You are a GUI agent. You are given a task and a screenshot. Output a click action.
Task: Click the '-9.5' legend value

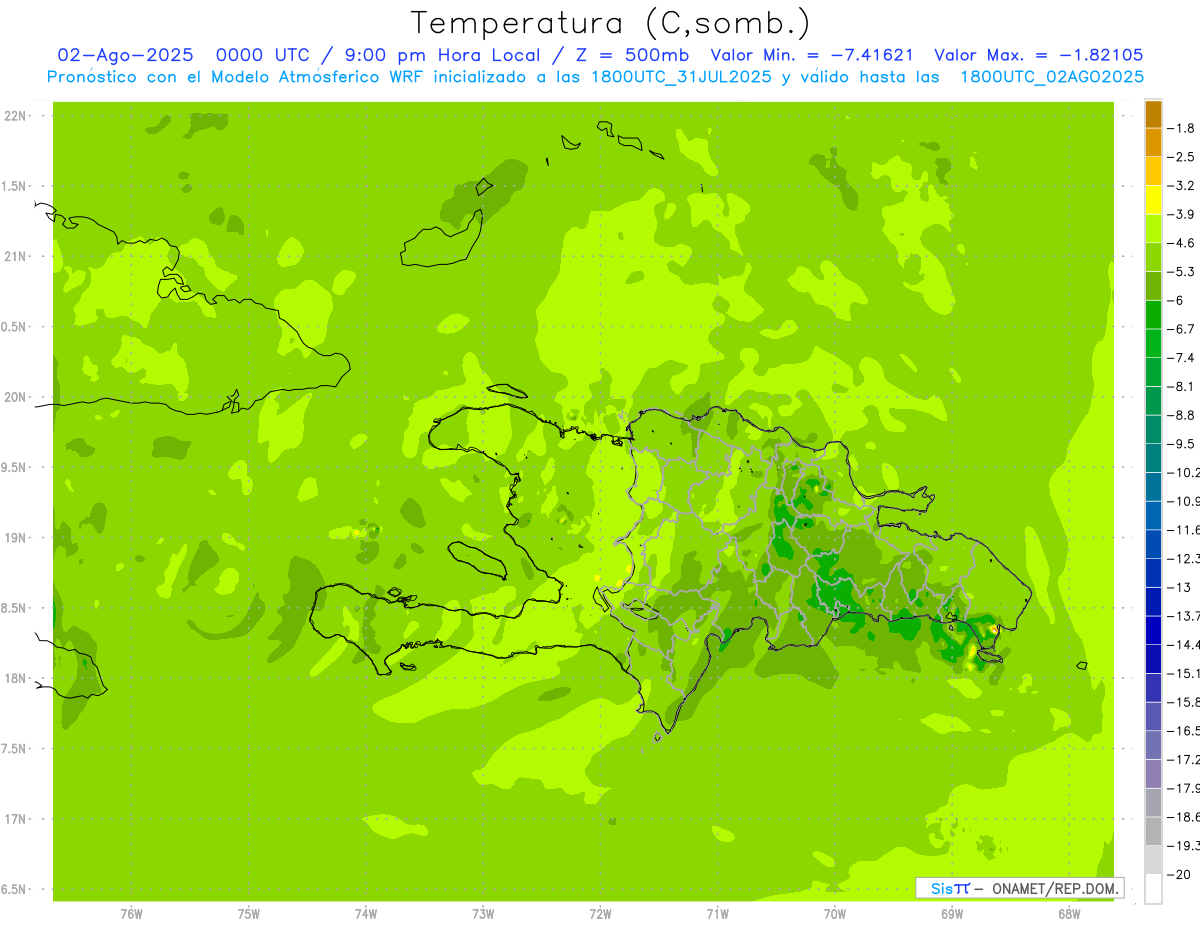pyautogui.click(x=1180, y=443)
